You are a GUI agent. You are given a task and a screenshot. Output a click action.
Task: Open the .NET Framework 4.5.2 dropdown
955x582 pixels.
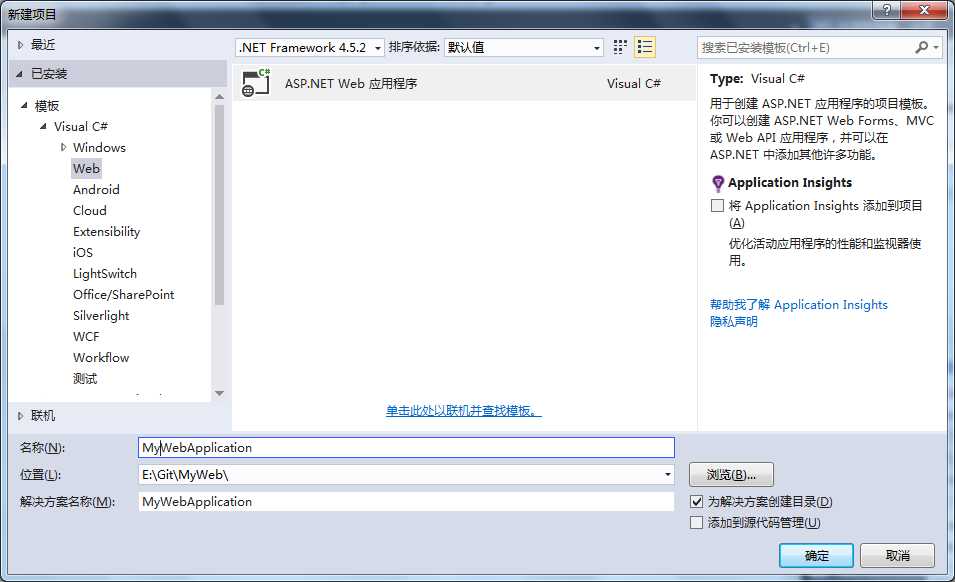click(x=310, y=47)
